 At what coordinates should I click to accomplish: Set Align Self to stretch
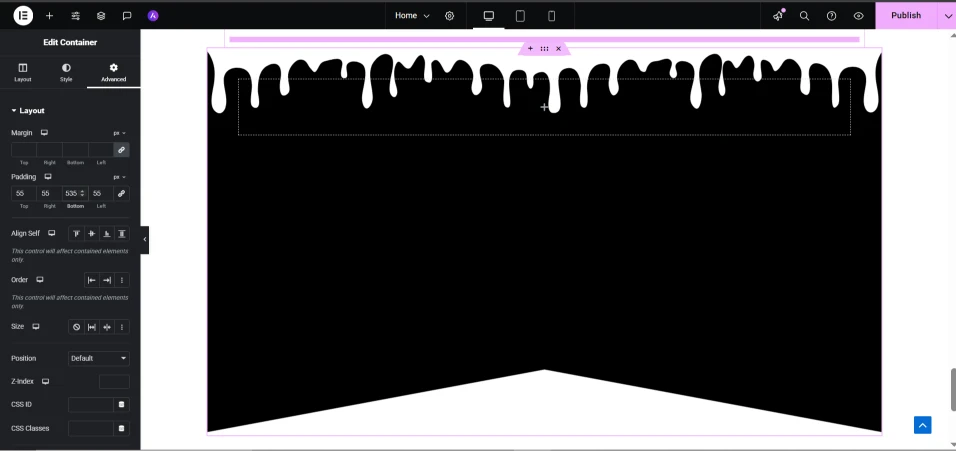[122, 233]
